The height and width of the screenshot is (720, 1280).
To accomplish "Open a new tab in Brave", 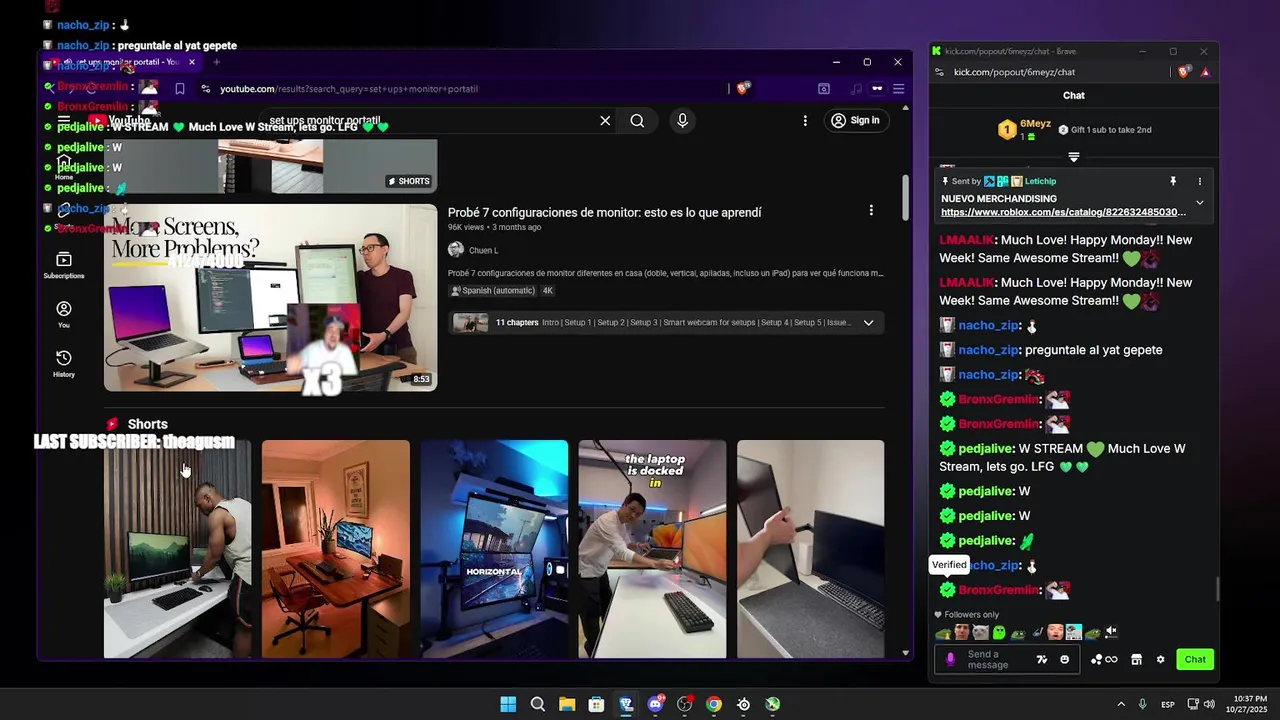I will pyautogui.click(x=216, y=62).
